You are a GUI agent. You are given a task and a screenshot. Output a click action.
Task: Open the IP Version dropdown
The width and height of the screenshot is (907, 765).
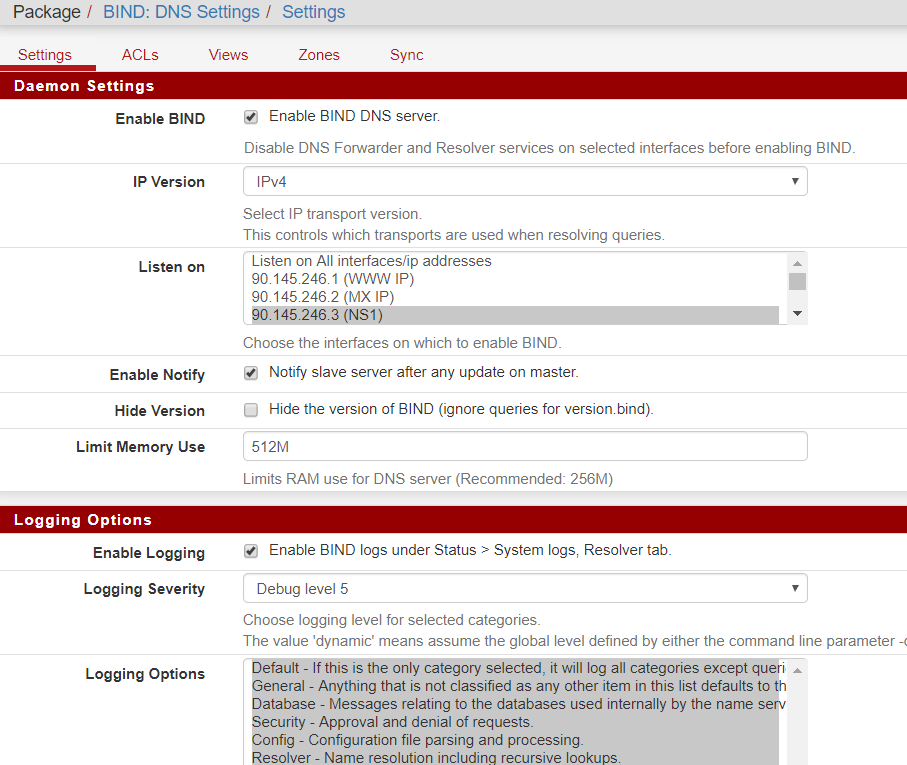[525, 182]
